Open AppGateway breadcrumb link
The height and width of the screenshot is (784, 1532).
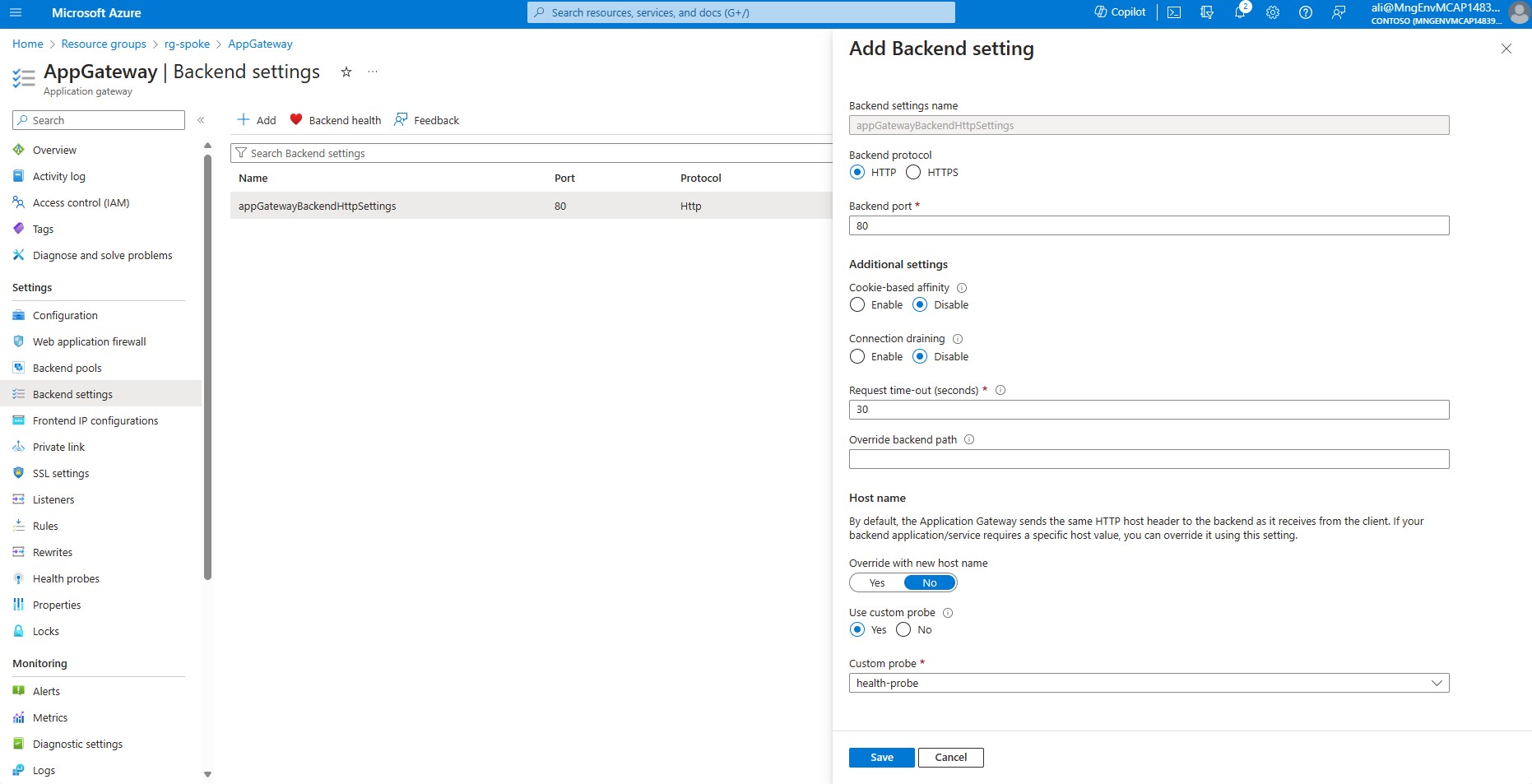[x=260, y=44]
